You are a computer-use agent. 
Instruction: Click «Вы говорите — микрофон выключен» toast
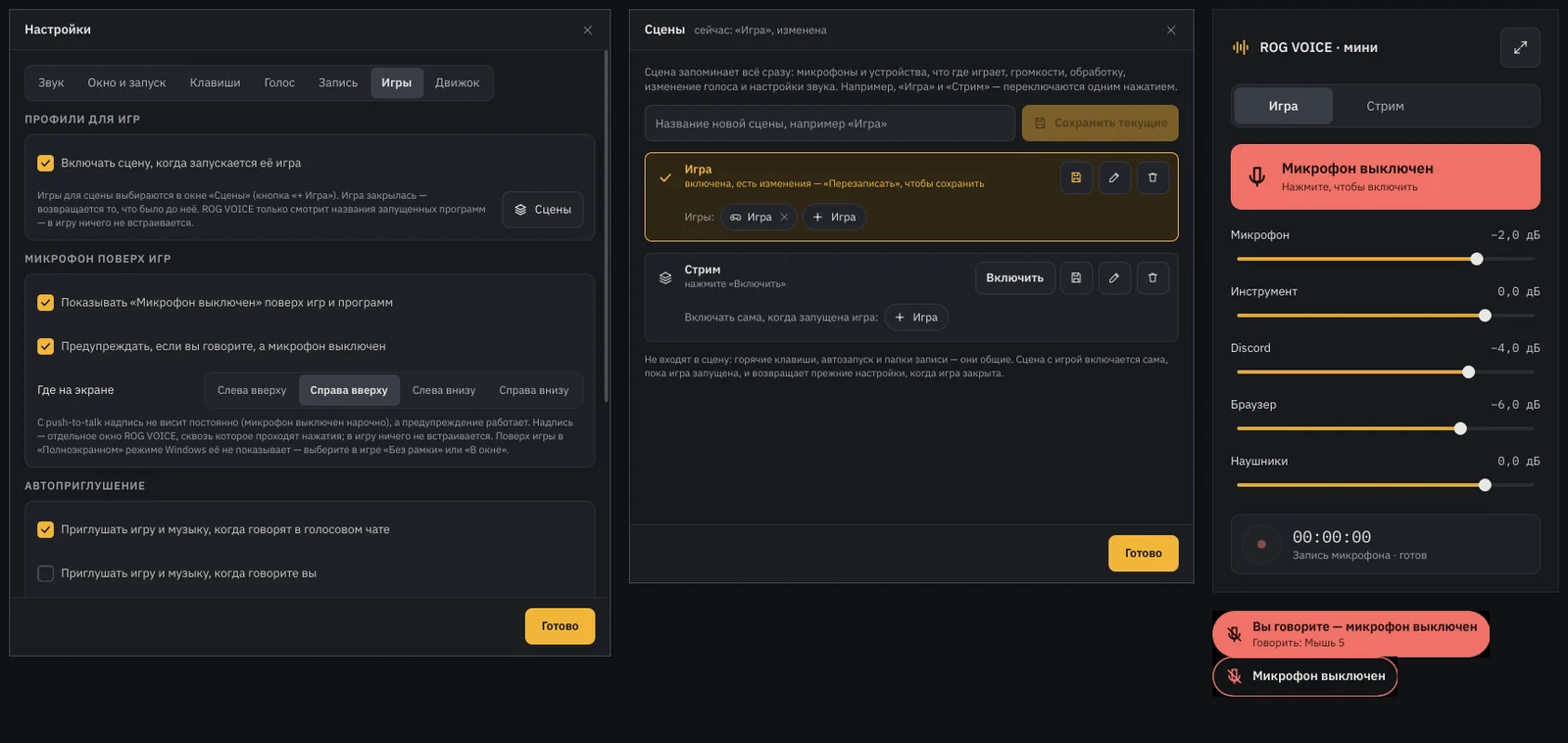(x=1350, y=634)
